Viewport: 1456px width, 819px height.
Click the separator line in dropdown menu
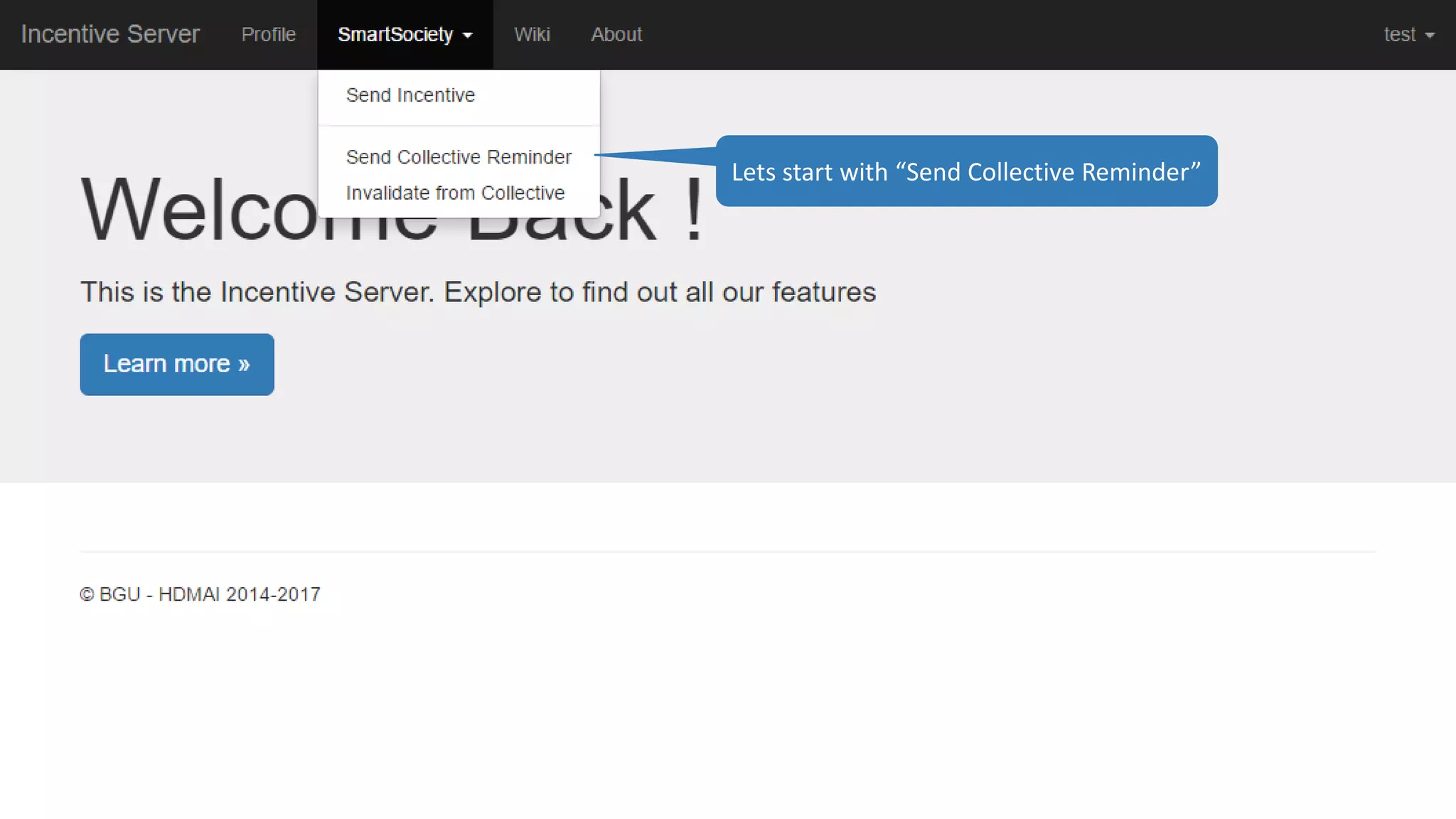click(459, 126)
